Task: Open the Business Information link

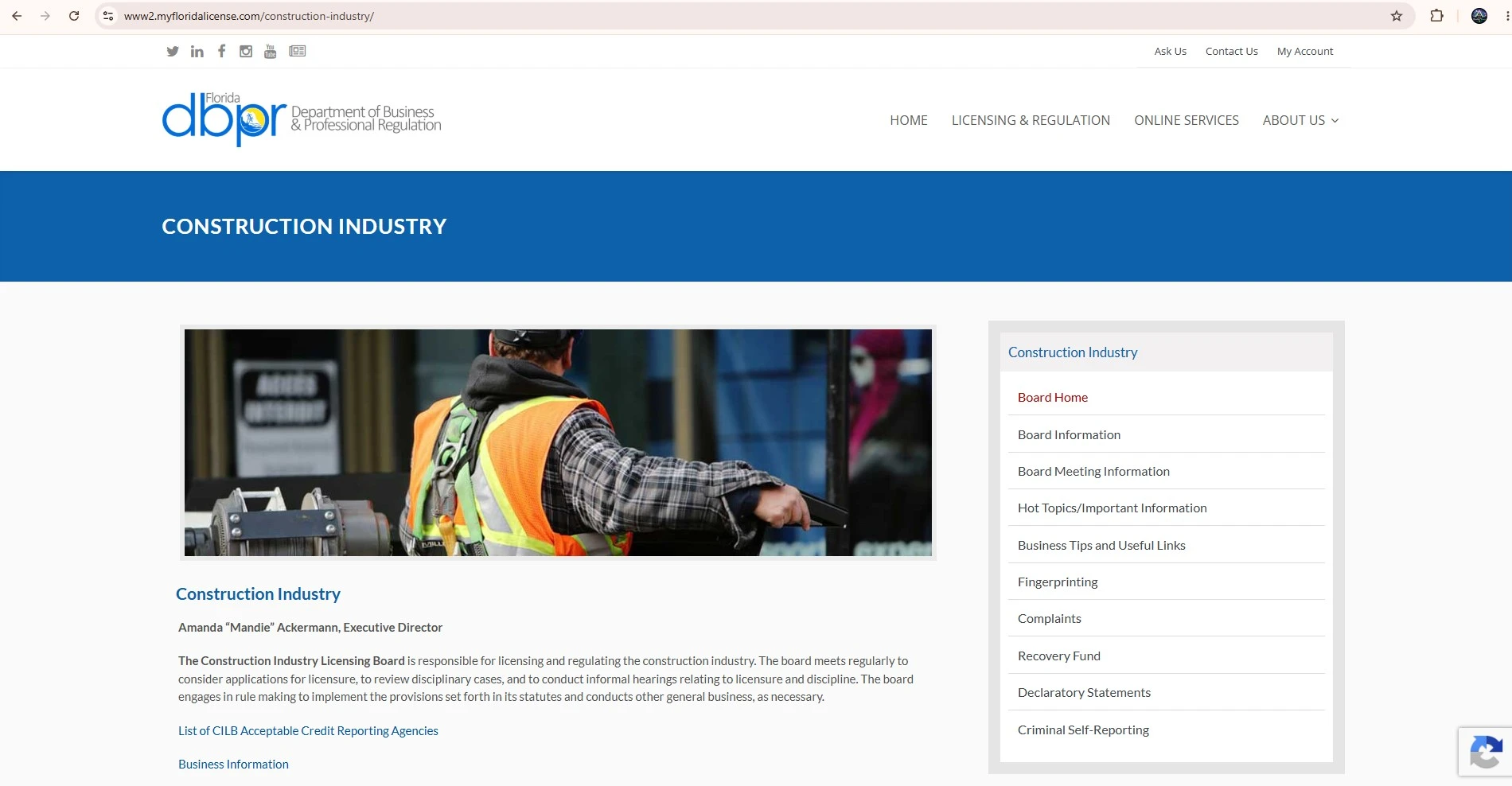Action: pos(233,764)
